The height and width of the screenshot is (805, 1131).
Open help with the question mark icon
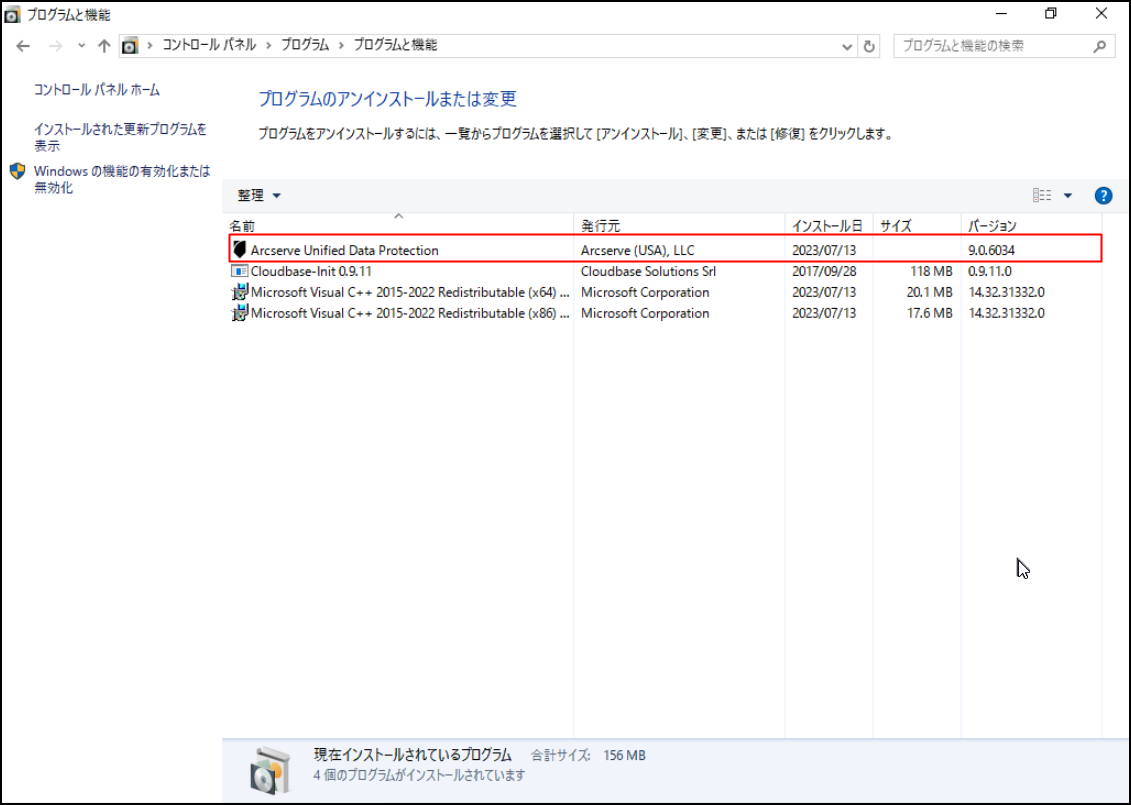(x=1103, y=195)
